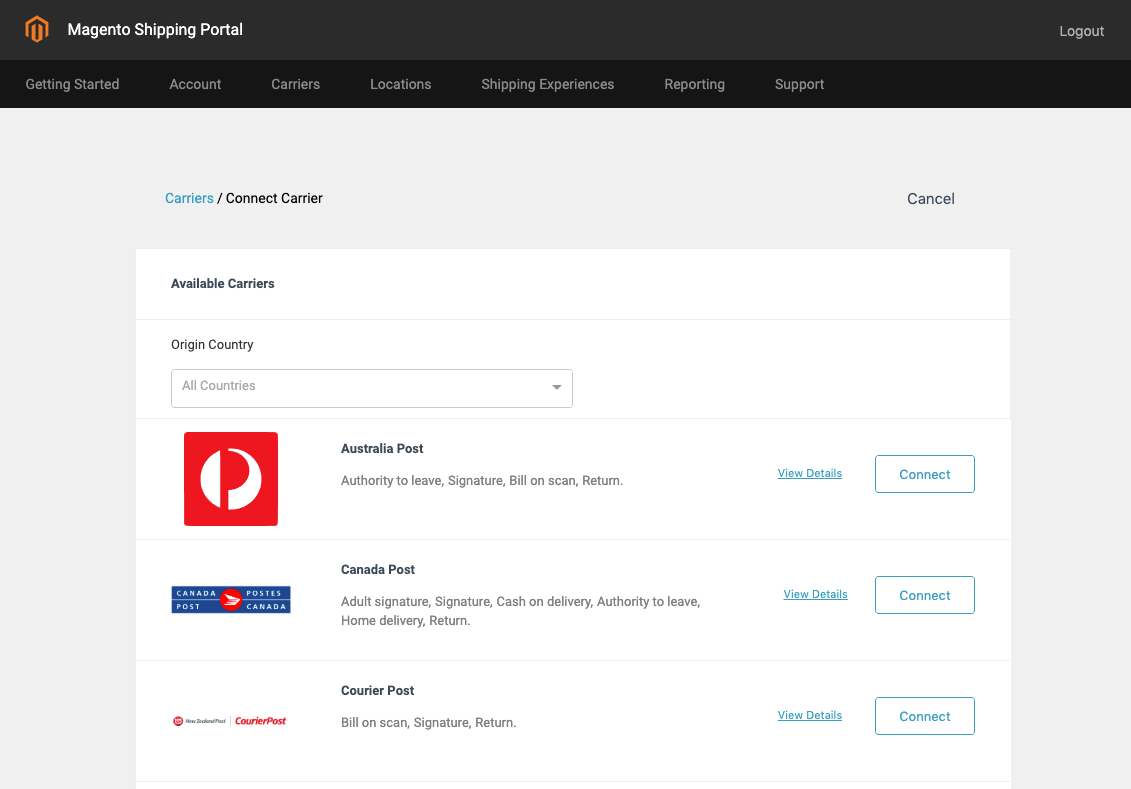The height and width of the screenshot is (789, 1131).
Task: Switch to Locations section
Action: point(400,84)
